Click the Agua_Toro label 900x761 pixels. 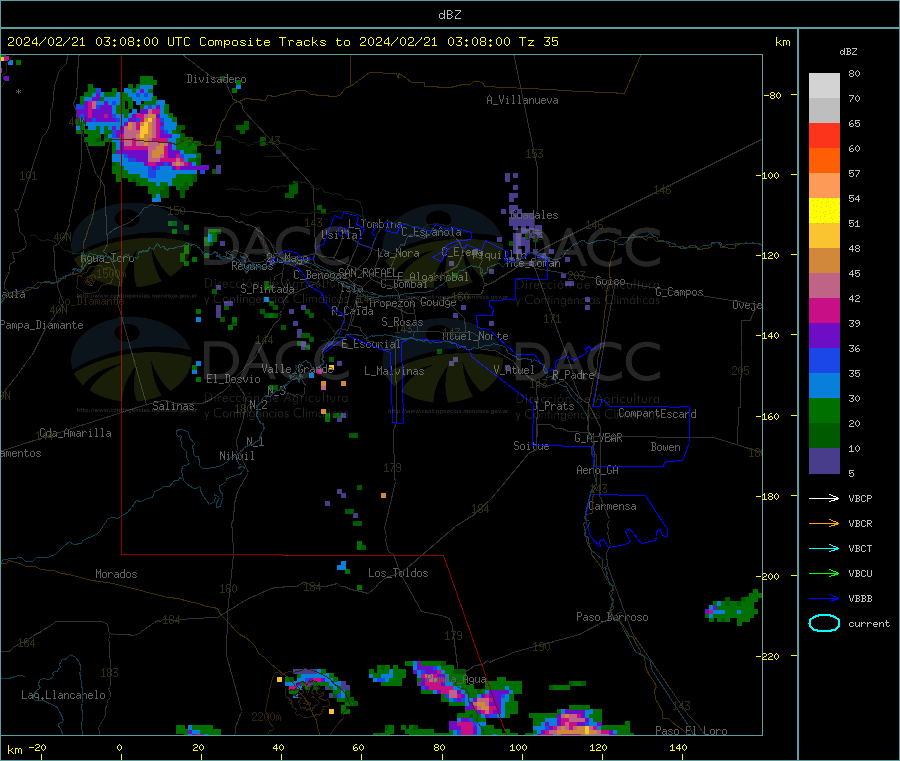coord(107,258)
